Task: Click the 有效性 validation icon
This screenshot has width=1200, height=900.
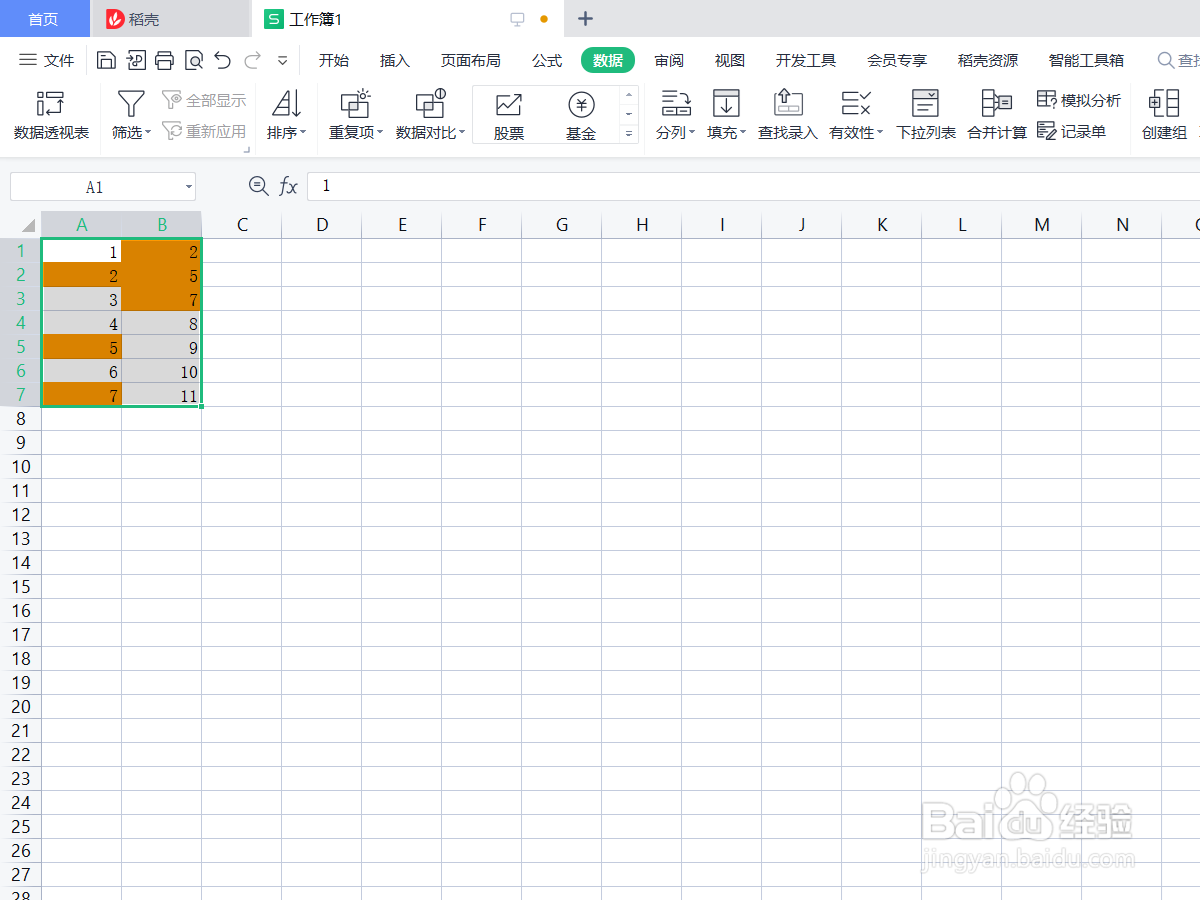Action: point(856,103)
